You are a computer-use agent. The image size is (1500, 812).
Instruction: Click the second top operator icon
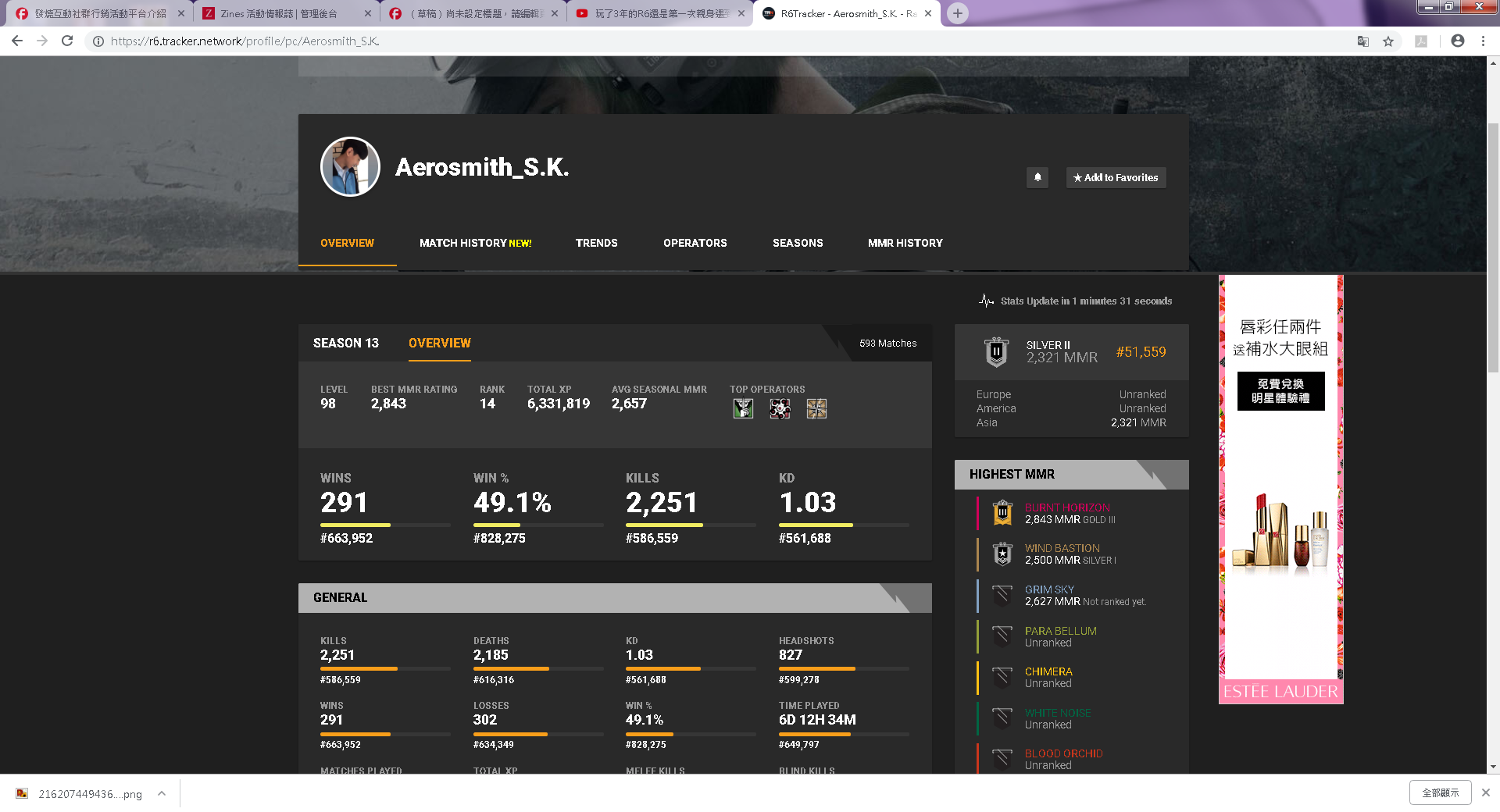point(780,408)
